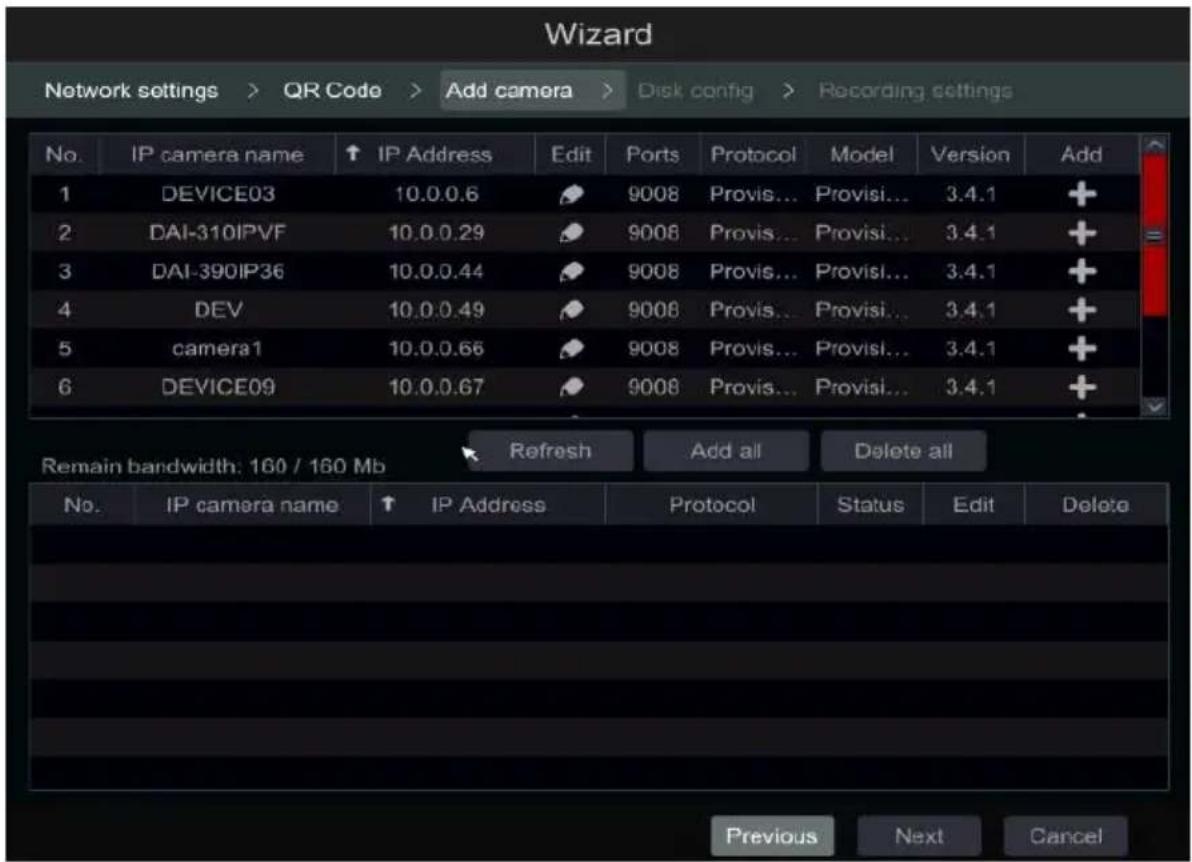
Task: Click IP address 10.0.0.6
Action: [436, 194]
